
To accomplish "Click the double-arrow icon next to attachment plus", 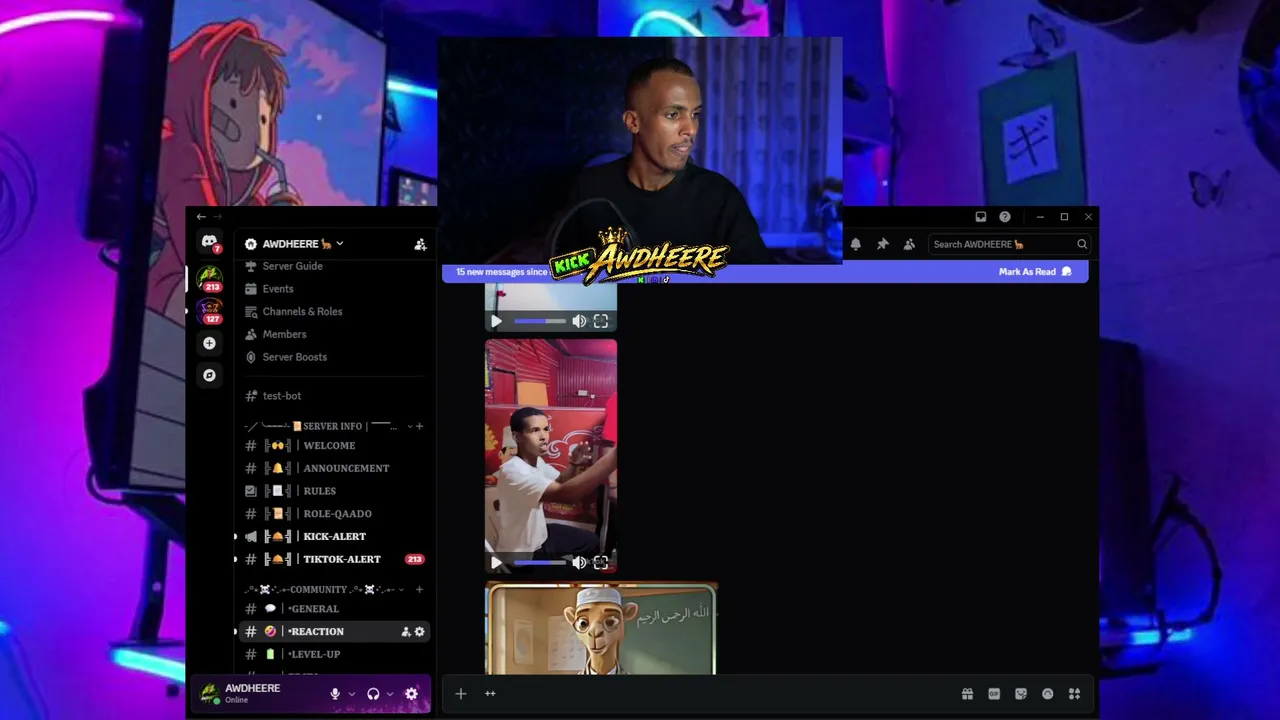I will 490,694.
